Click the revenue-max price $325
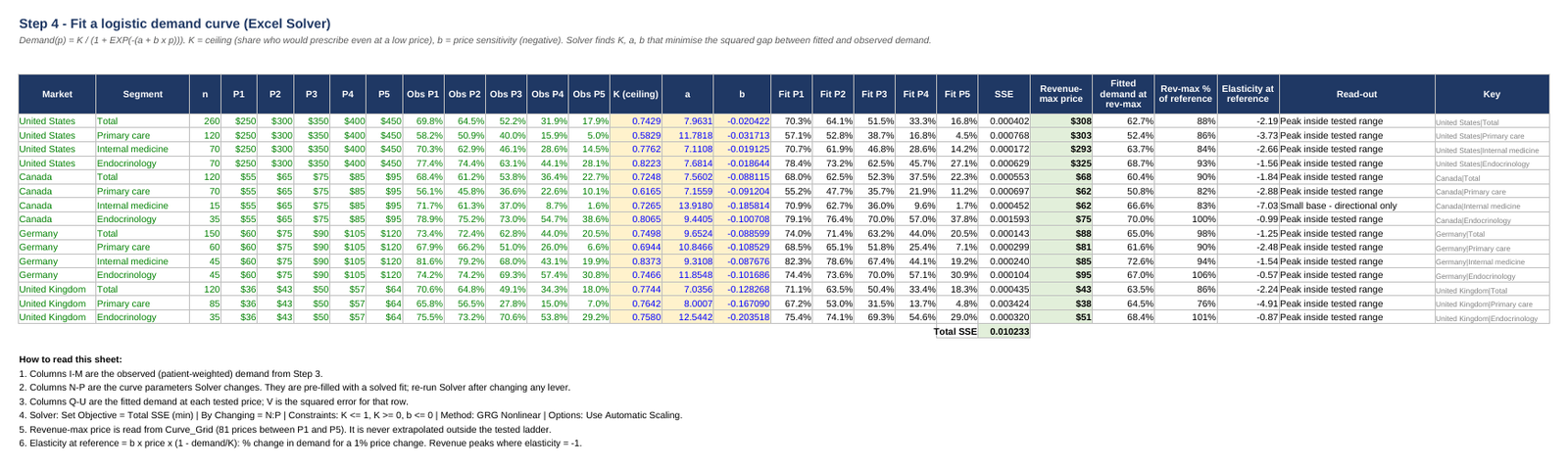This screenshot has height=467, width=1568. click(x=1061, y=163)
